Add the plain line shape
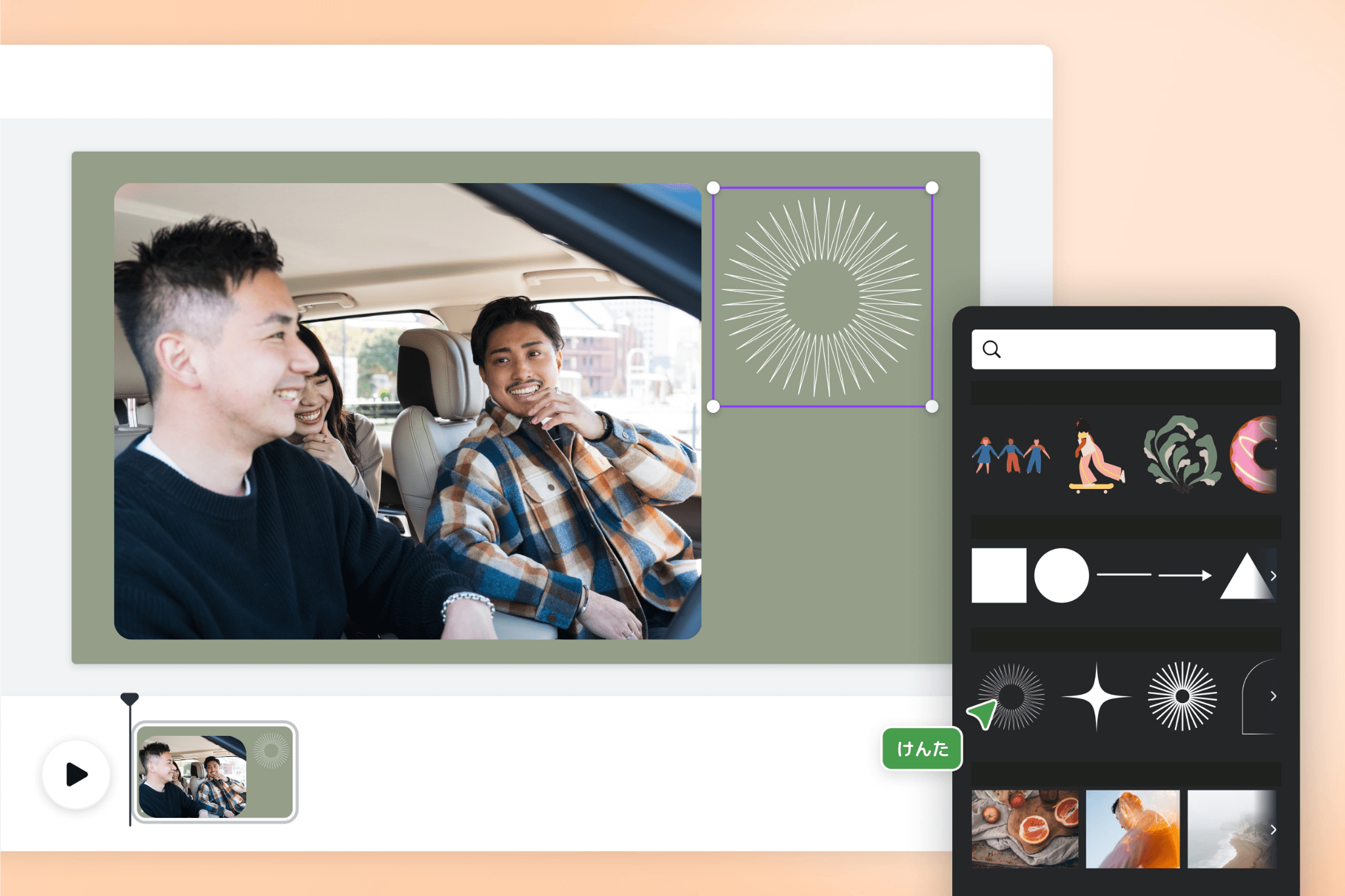1345x896 pixels. tap(1124, 575)
